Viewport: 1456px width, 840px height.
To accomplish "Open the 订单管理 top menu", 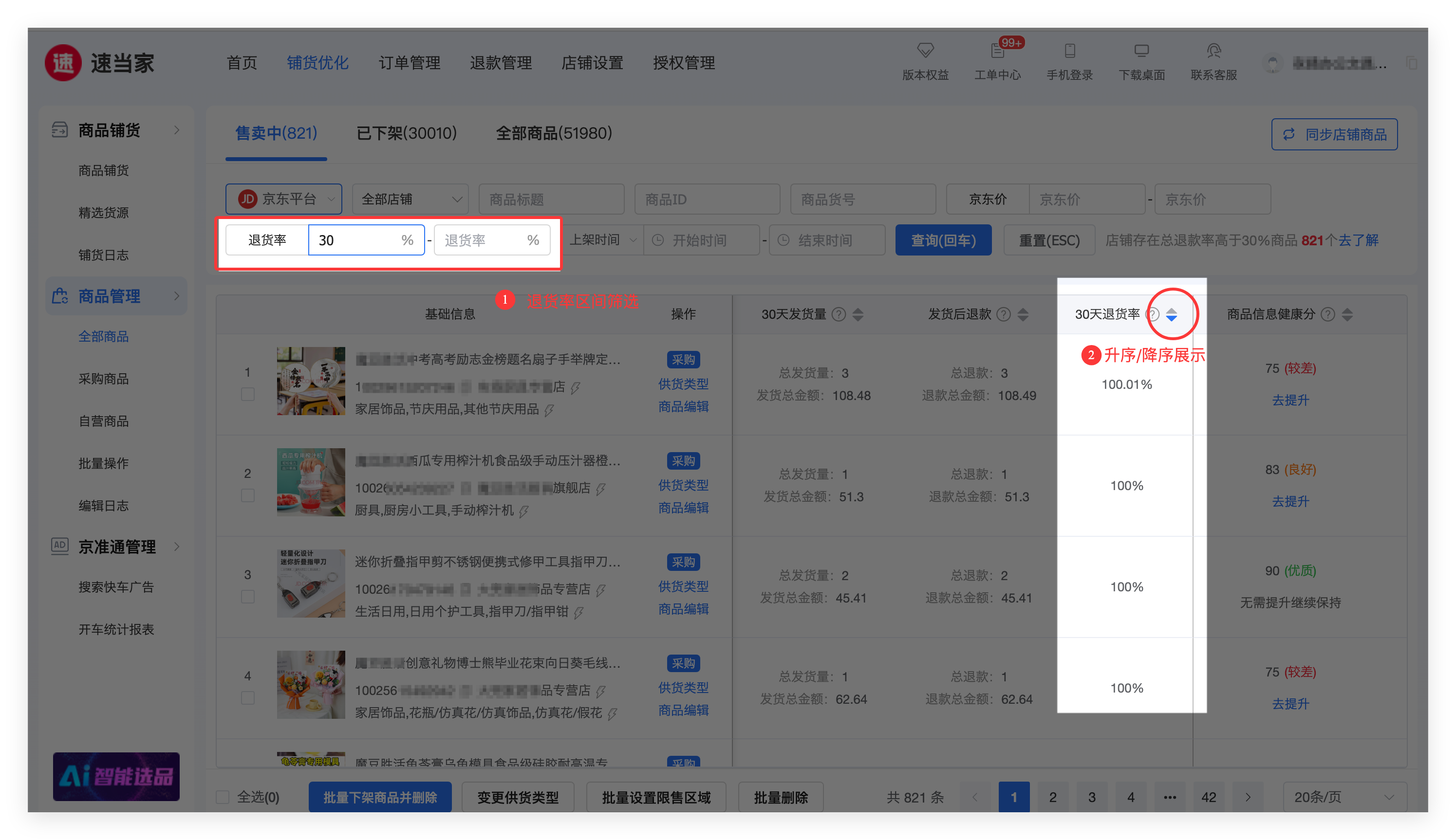I will (x=409, y=62).
